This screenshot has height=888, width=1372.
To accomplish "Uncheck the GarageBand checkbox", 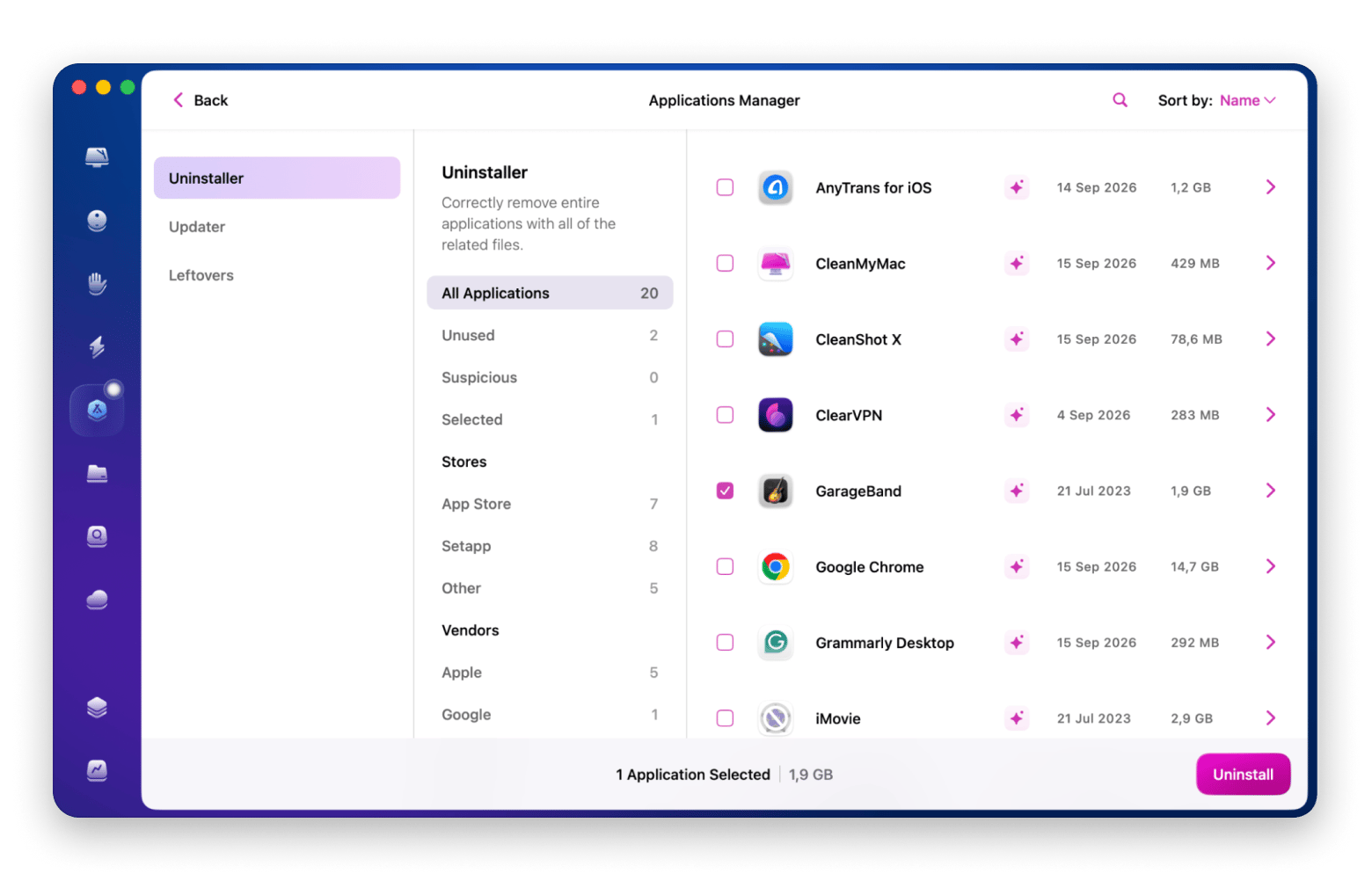I will 725,491.
